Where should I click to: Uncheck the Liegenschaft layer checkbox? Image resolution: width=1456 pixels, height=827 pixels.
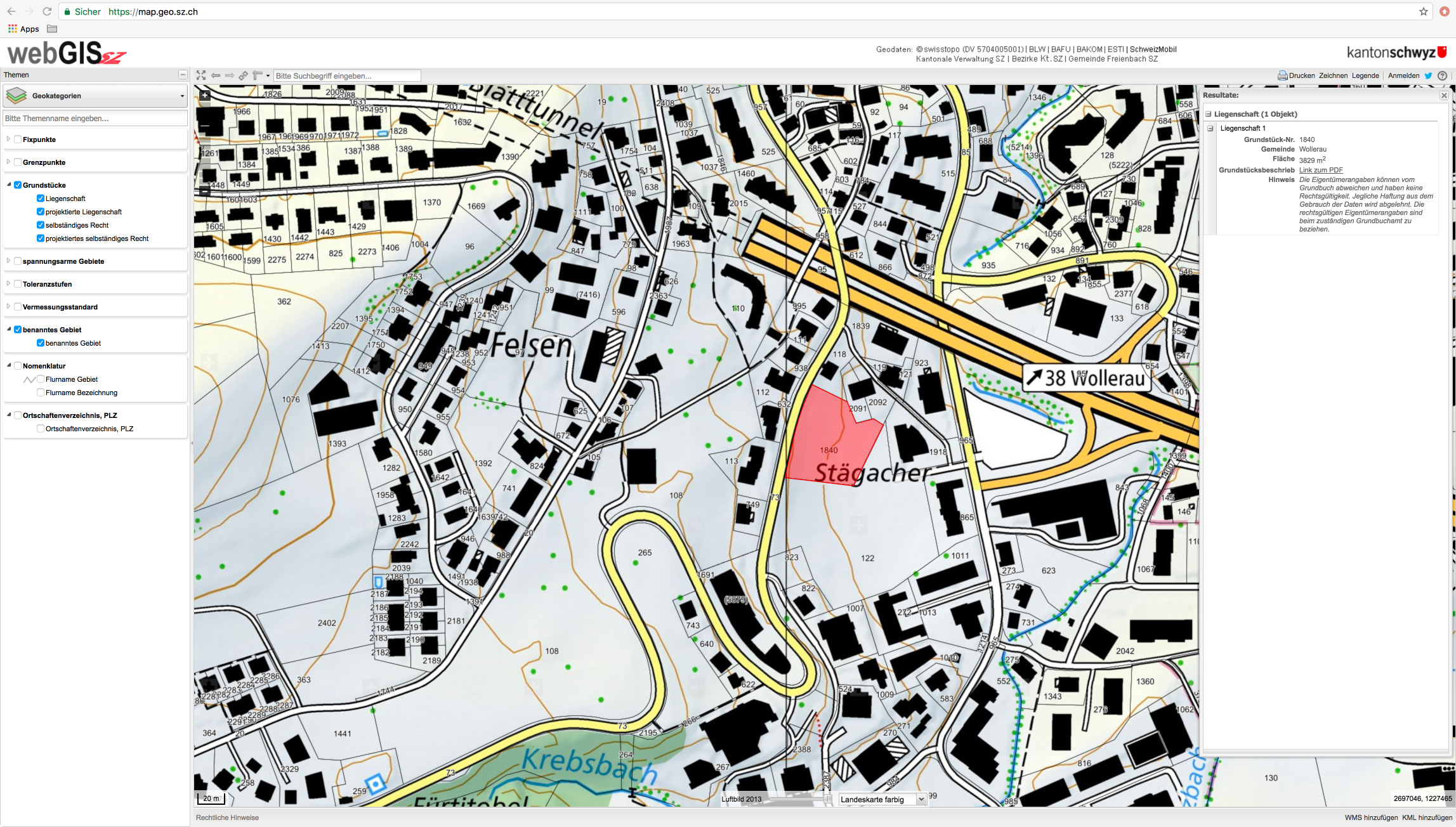coord(41,199)
